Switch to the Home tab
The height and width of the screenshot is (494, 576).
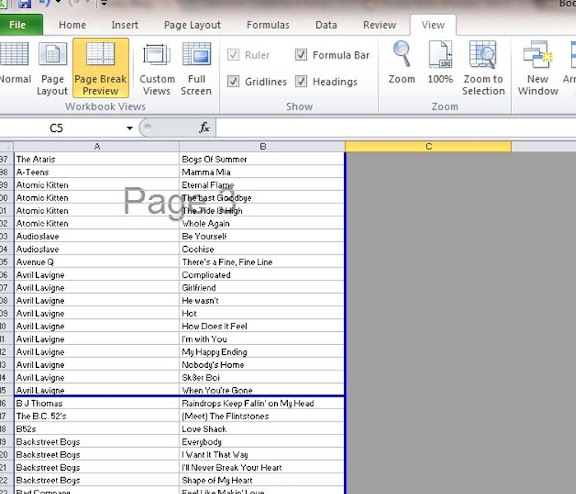click(x=72, y=25)
